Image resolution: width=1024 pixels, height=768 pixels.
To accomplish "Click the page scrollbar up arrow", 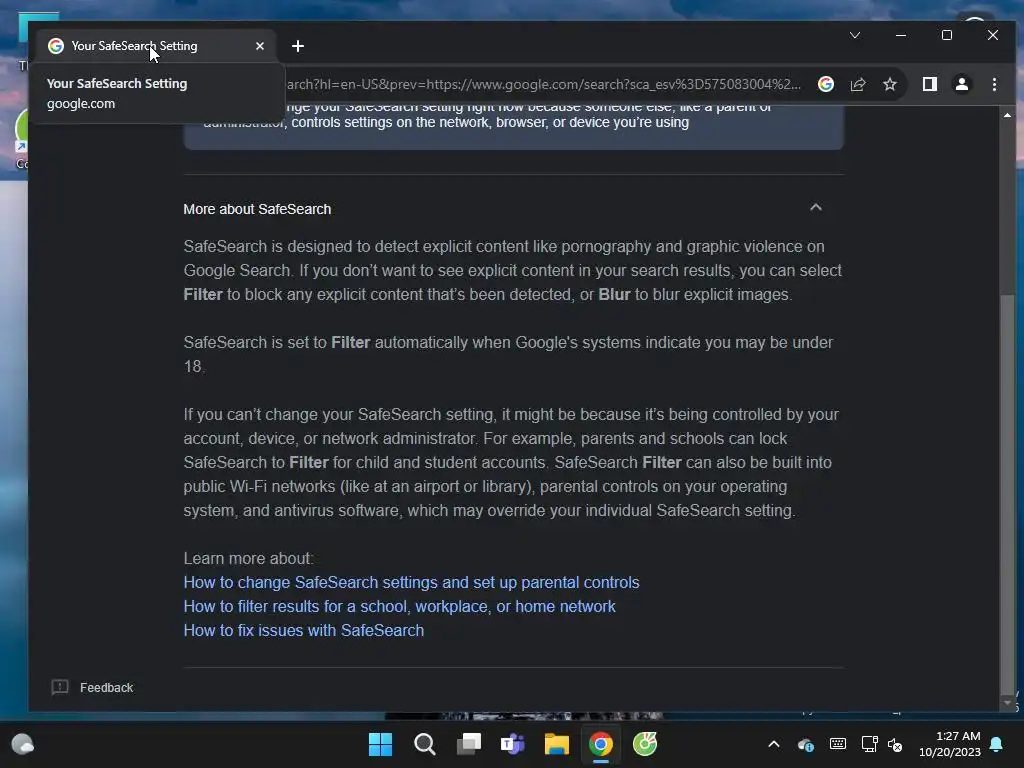I will [1008, 115].
